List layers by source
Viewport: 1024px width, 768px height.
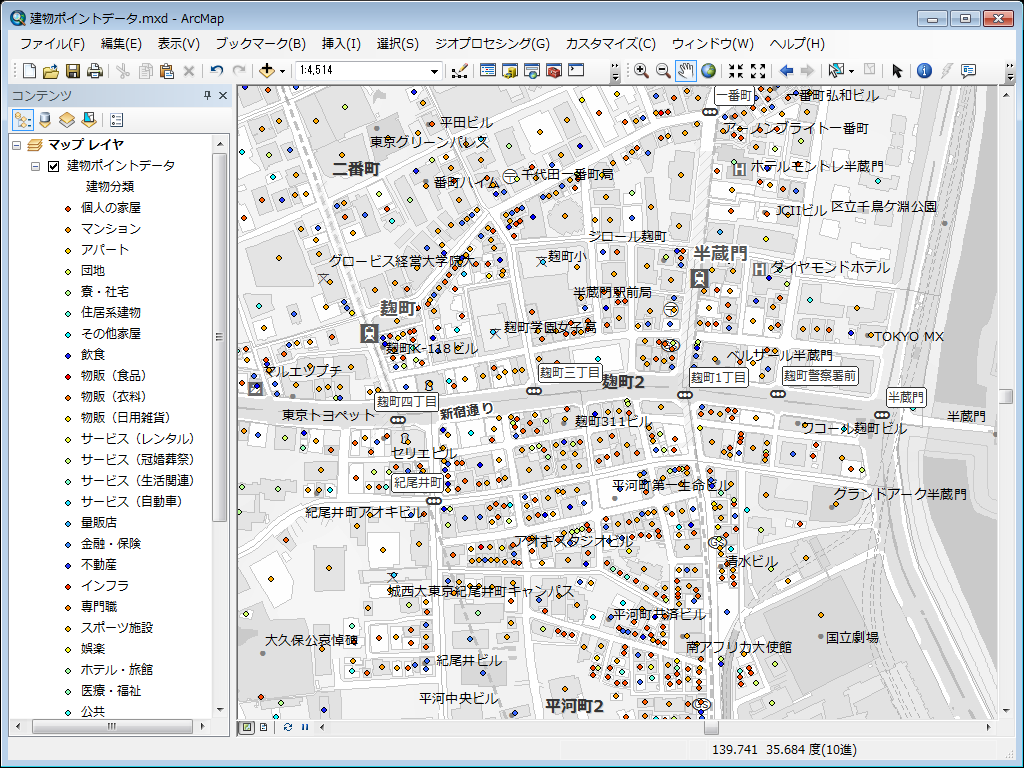tap(45, 120)
